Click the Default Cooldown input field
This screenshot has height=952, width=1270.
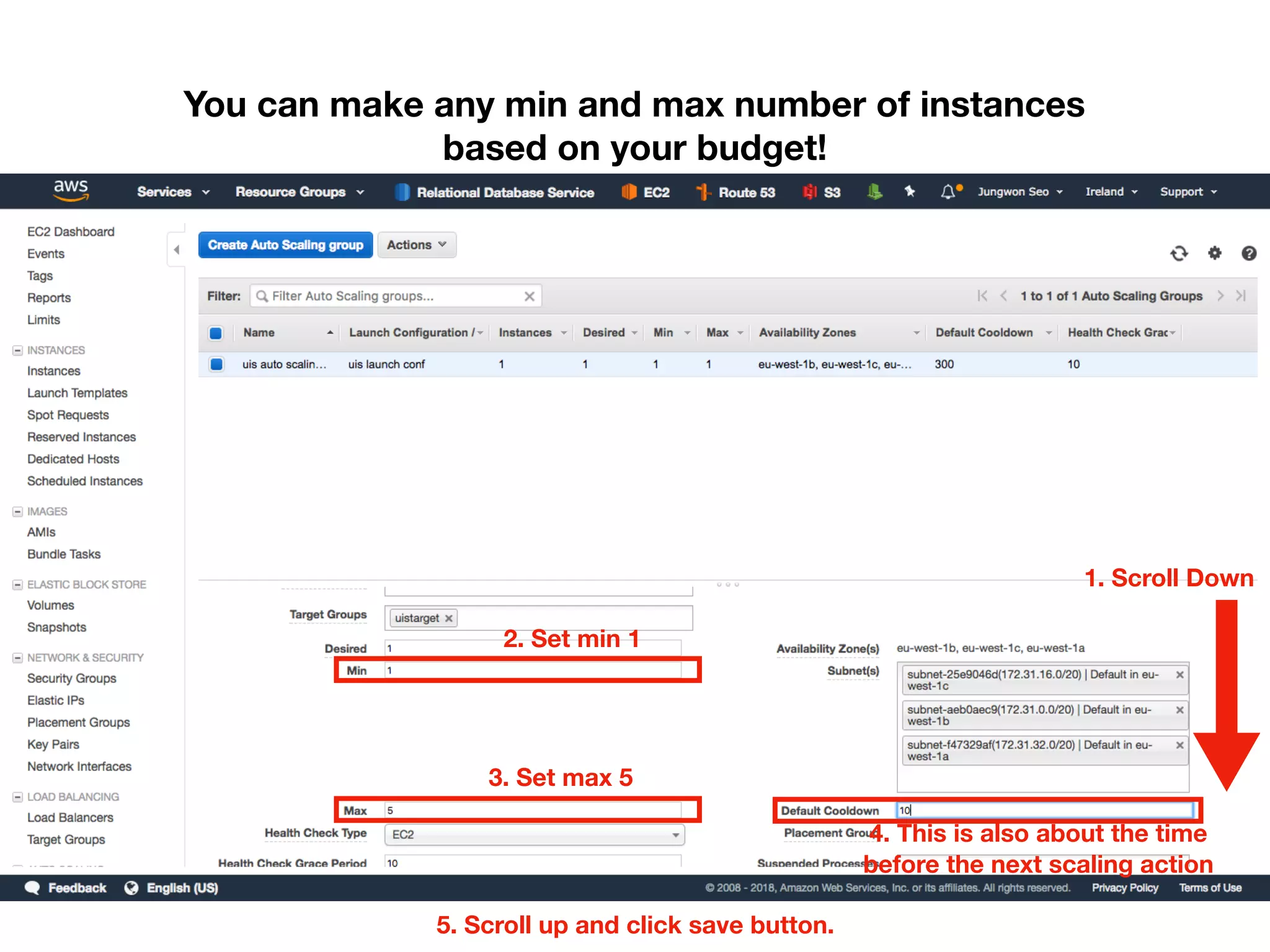(x=1046, y=811)
